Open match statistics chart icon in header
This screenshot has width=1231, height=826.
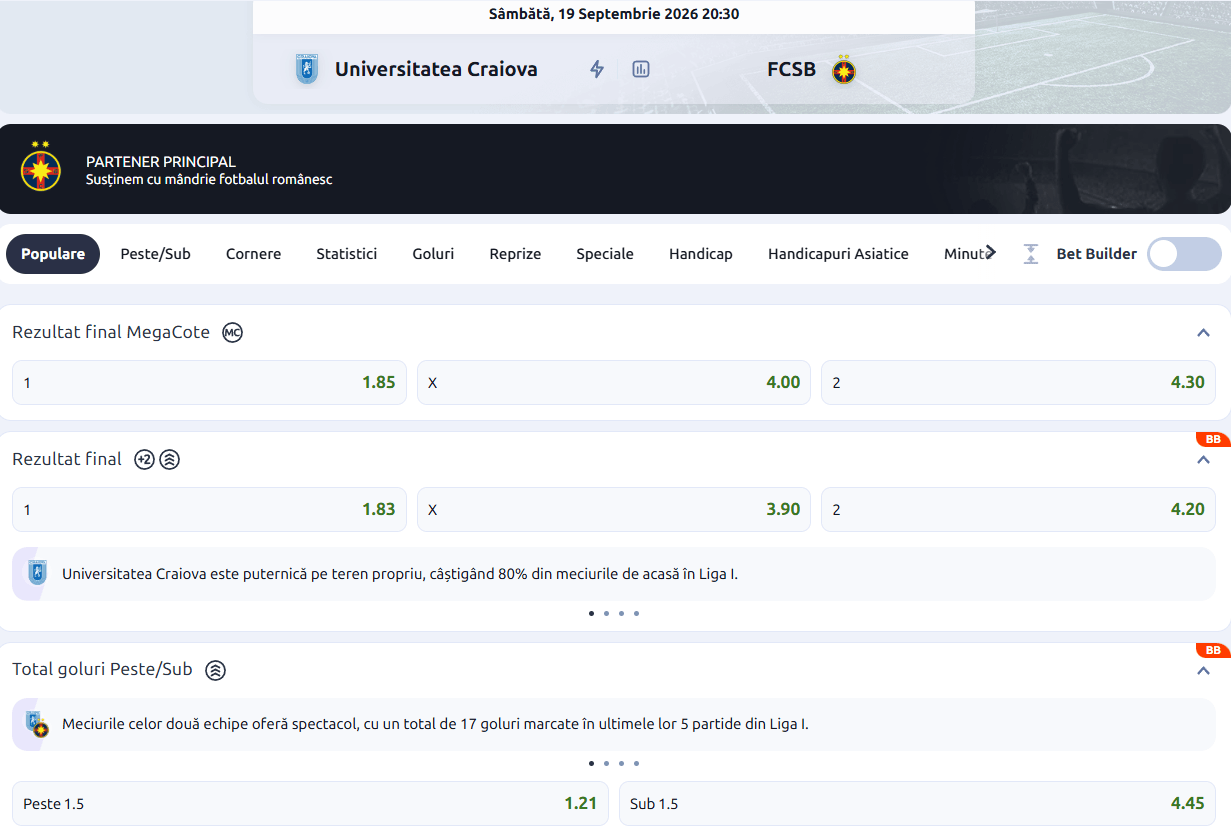(641, 69)
